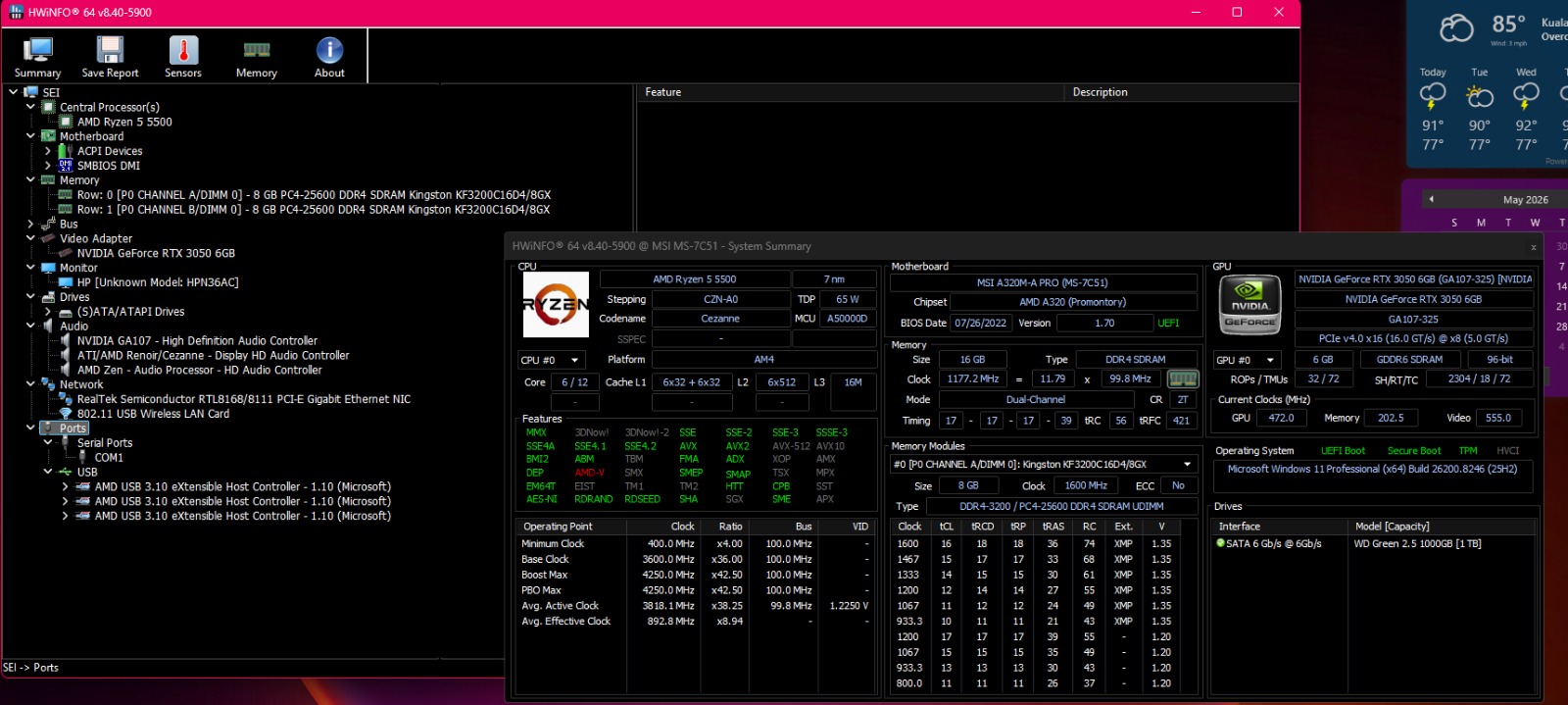Click the Save Report floppy icon
1568x705 pixels.
110,57
